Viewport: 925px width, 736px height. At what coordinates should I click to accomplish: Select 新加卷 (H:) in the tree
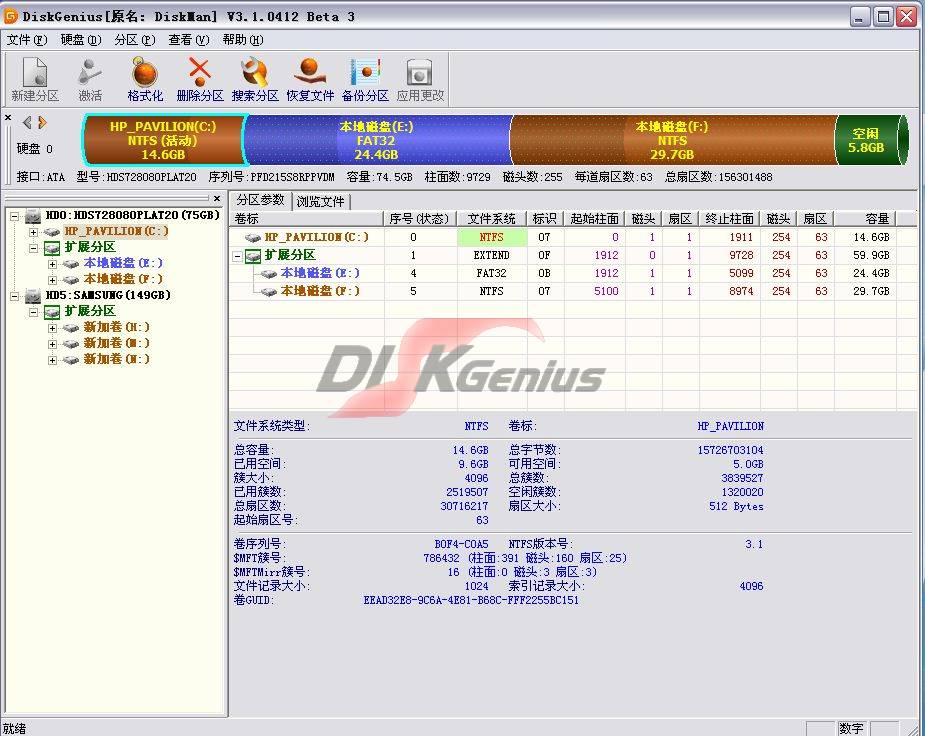(x=116, y=327)
